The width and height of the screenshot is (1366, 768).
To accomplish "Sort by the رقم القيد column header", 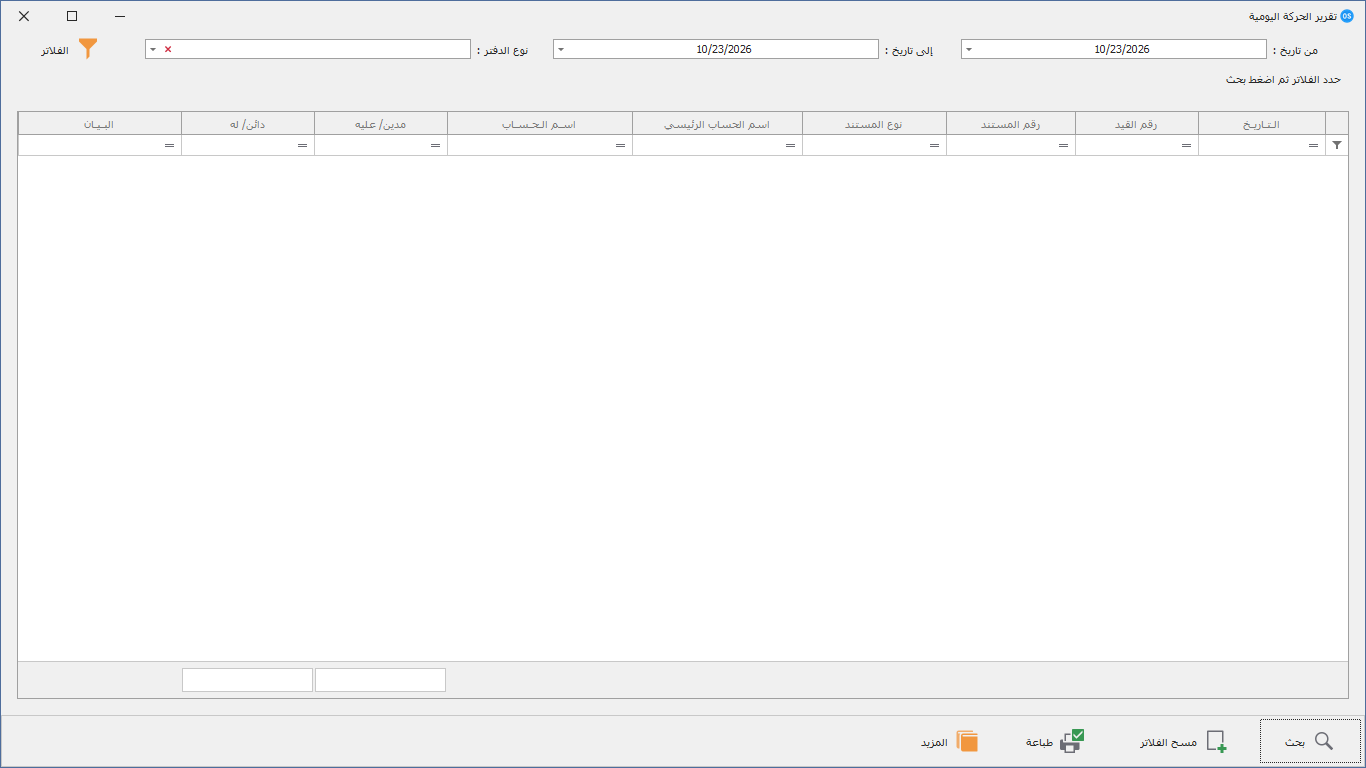I will pyautogui.click(x=1137, y=123).
